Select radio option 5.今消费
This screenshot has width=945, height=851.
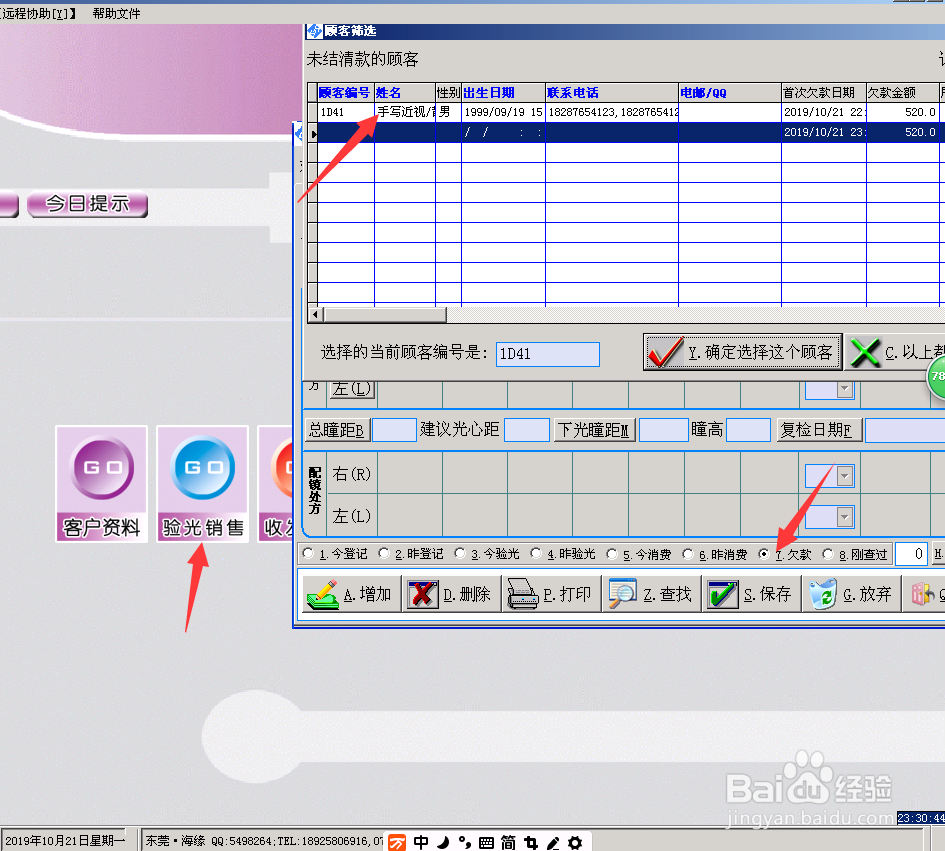[612, 553]
